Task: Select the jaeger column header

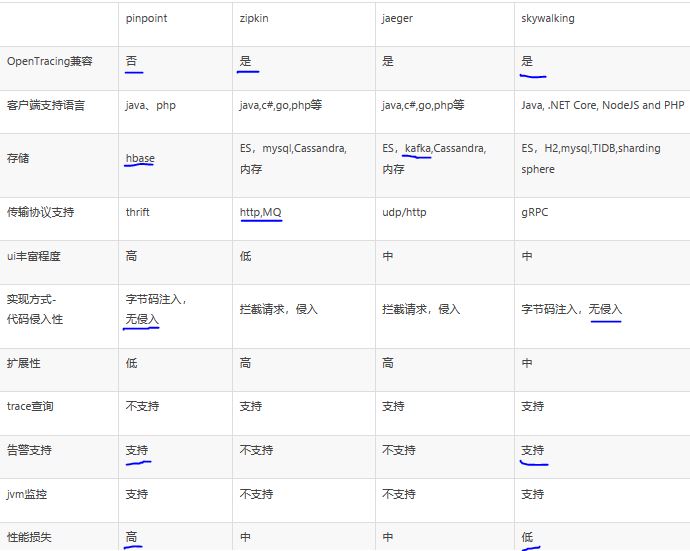Action: 397,18
